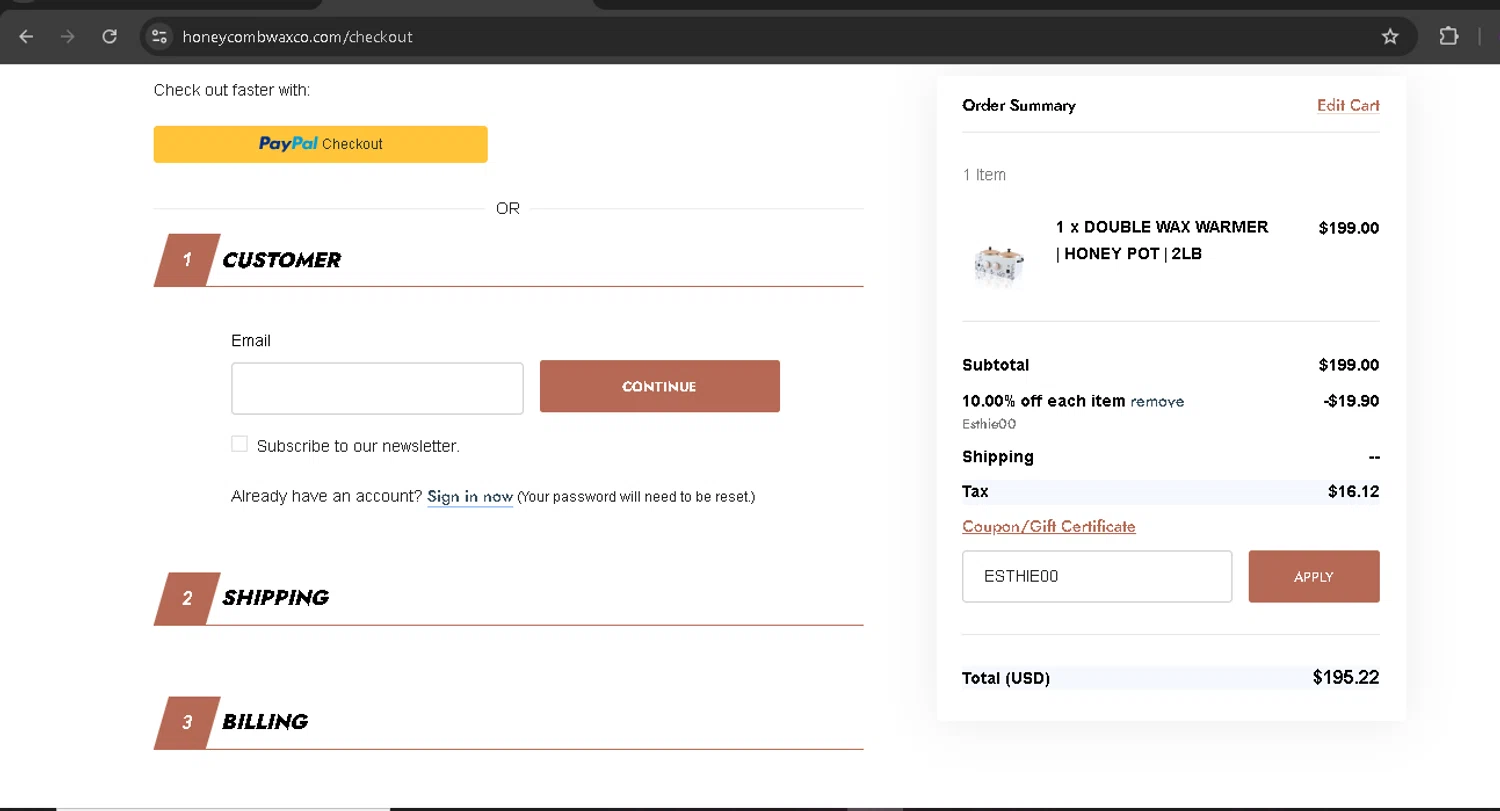Screen dimensions: 1500x811
Task: Click the 'Check out faster with:' text
Action: 232,90
